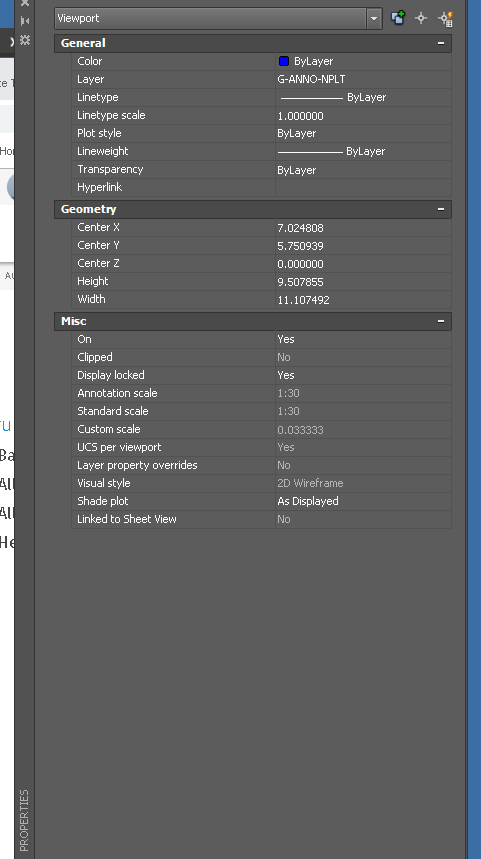Click the General section header title
The width and height of the screenshot is (481, 859).
(x=83, y=43)
